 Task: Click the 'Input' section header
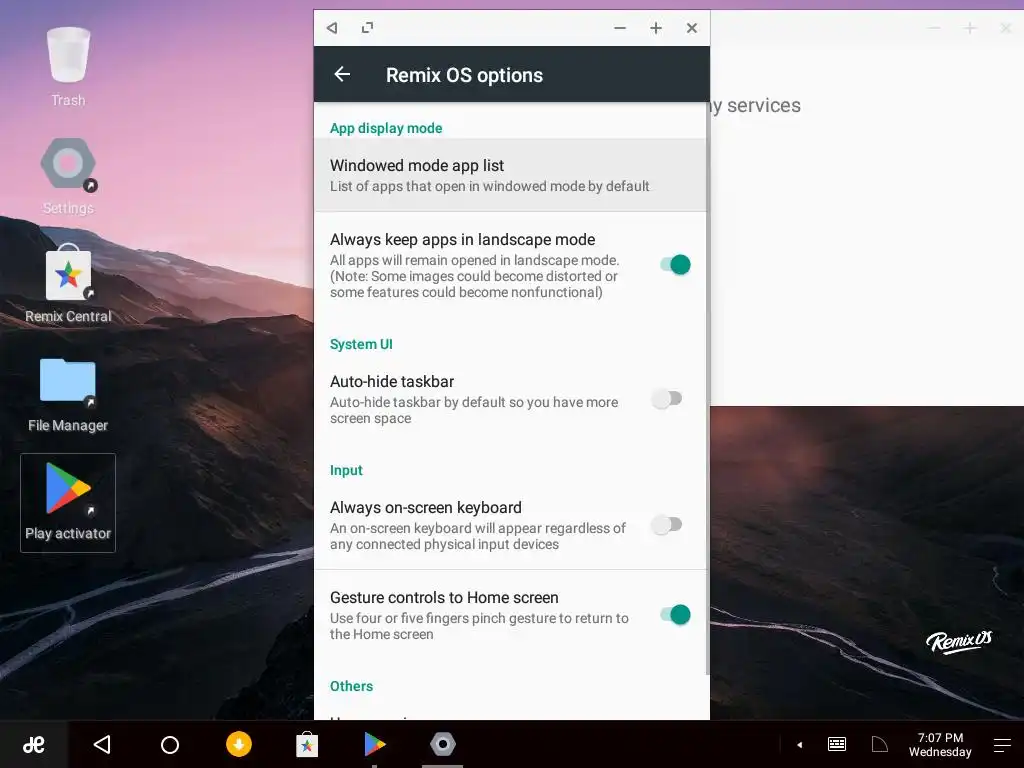coord(346,470)
